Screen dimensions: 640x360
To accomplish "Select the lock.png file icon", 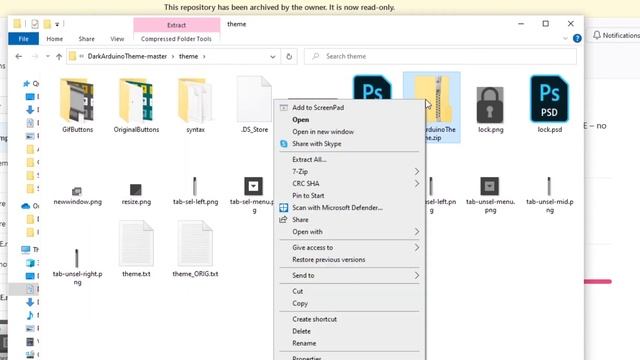I will pyautogui.click(x=490, y=105).
